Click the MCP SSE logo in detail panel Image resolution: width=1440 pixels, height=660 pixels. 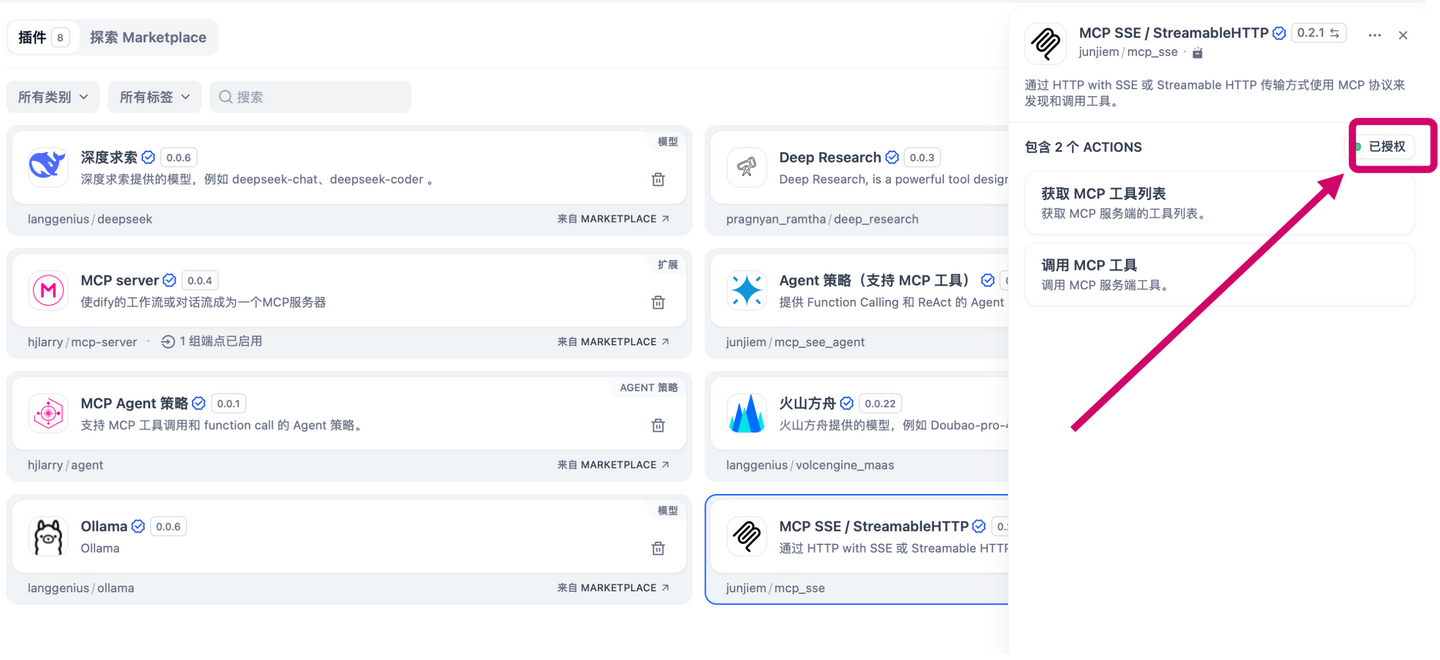(1045, 43)
